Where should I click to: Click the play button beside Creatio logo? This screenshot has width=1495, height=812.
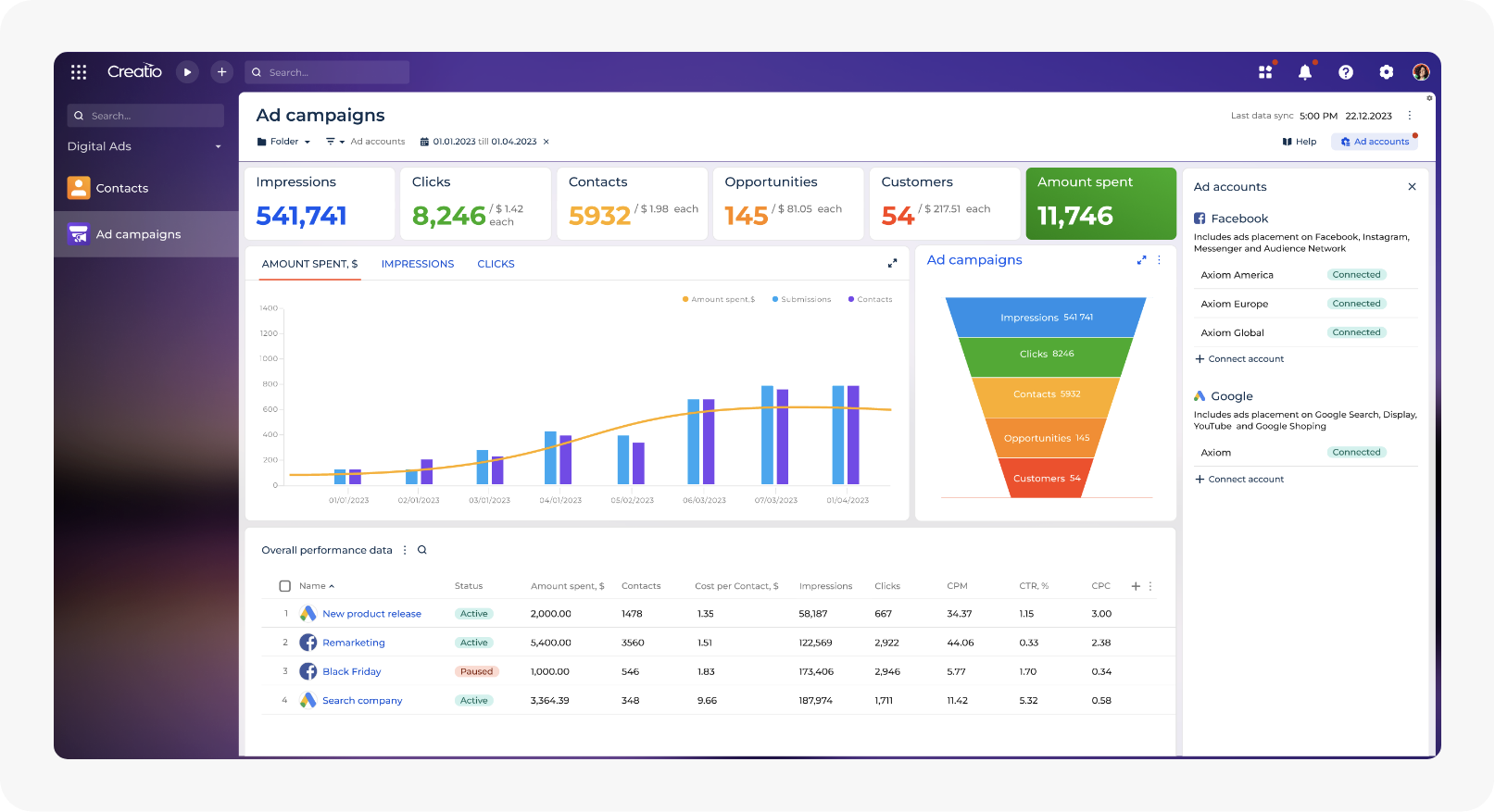tap(187, 72)
